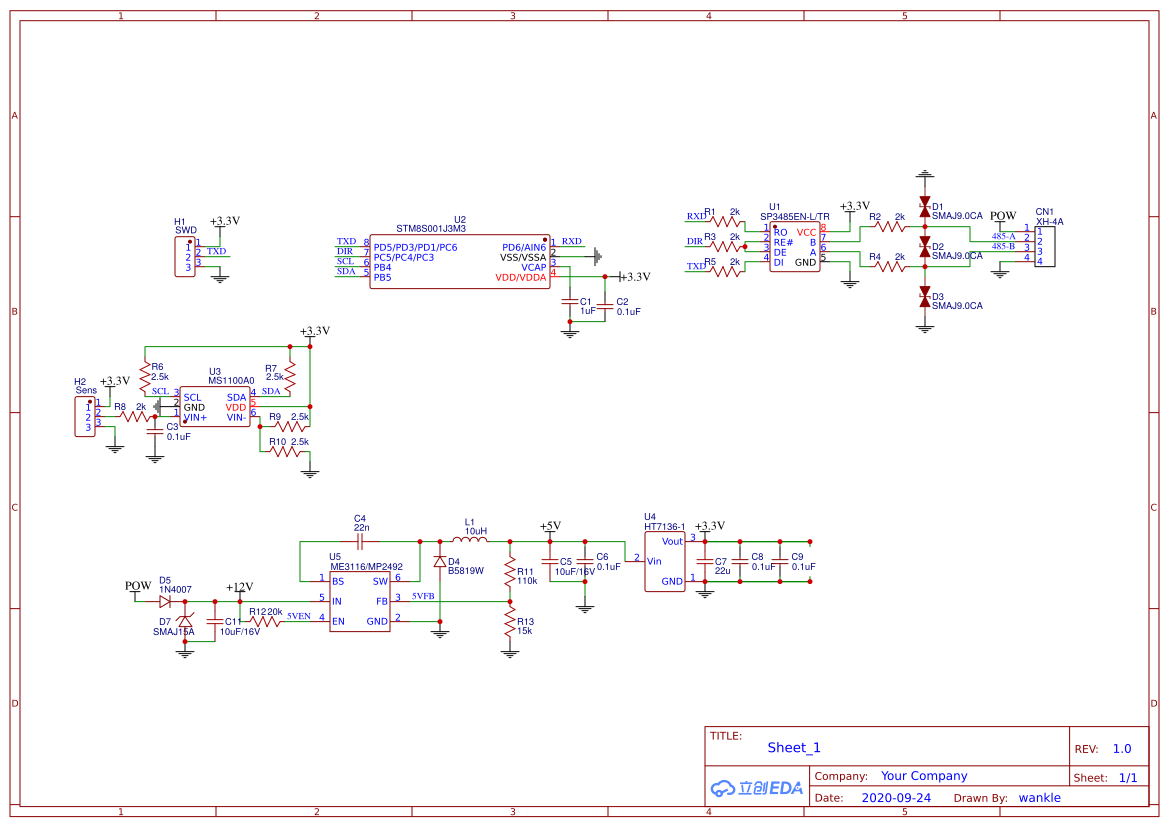
Task: Select the R10 2.5k resistor symbol
Action: (285, 451)
